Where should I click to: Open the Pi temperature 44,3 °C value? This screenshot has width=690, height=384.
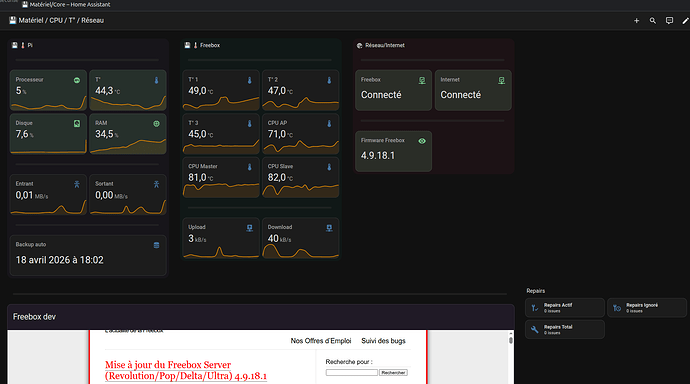pyautogui.click(x=108, y=91)
